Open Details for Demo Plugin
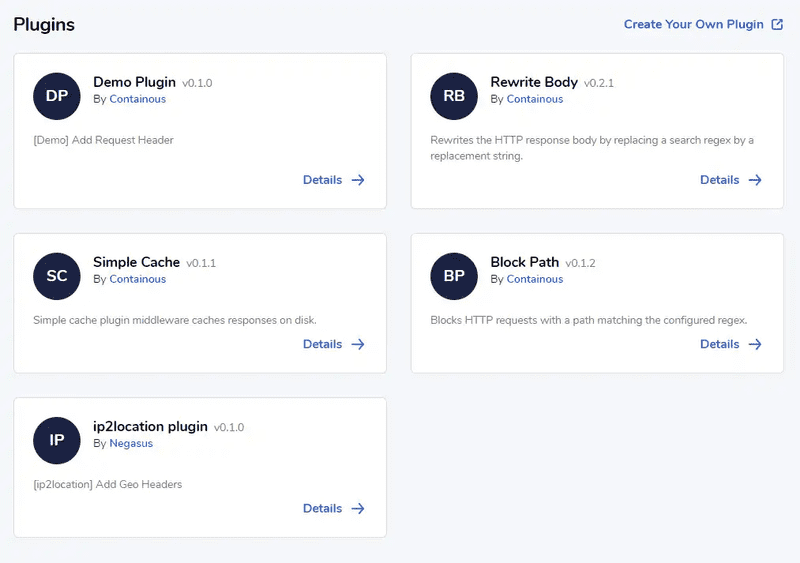 pos(322,180)
